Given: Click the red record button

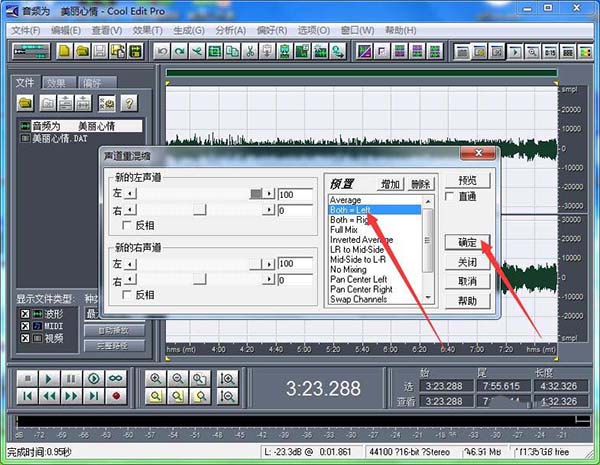Looking at the screenshot, I should 116,396.
